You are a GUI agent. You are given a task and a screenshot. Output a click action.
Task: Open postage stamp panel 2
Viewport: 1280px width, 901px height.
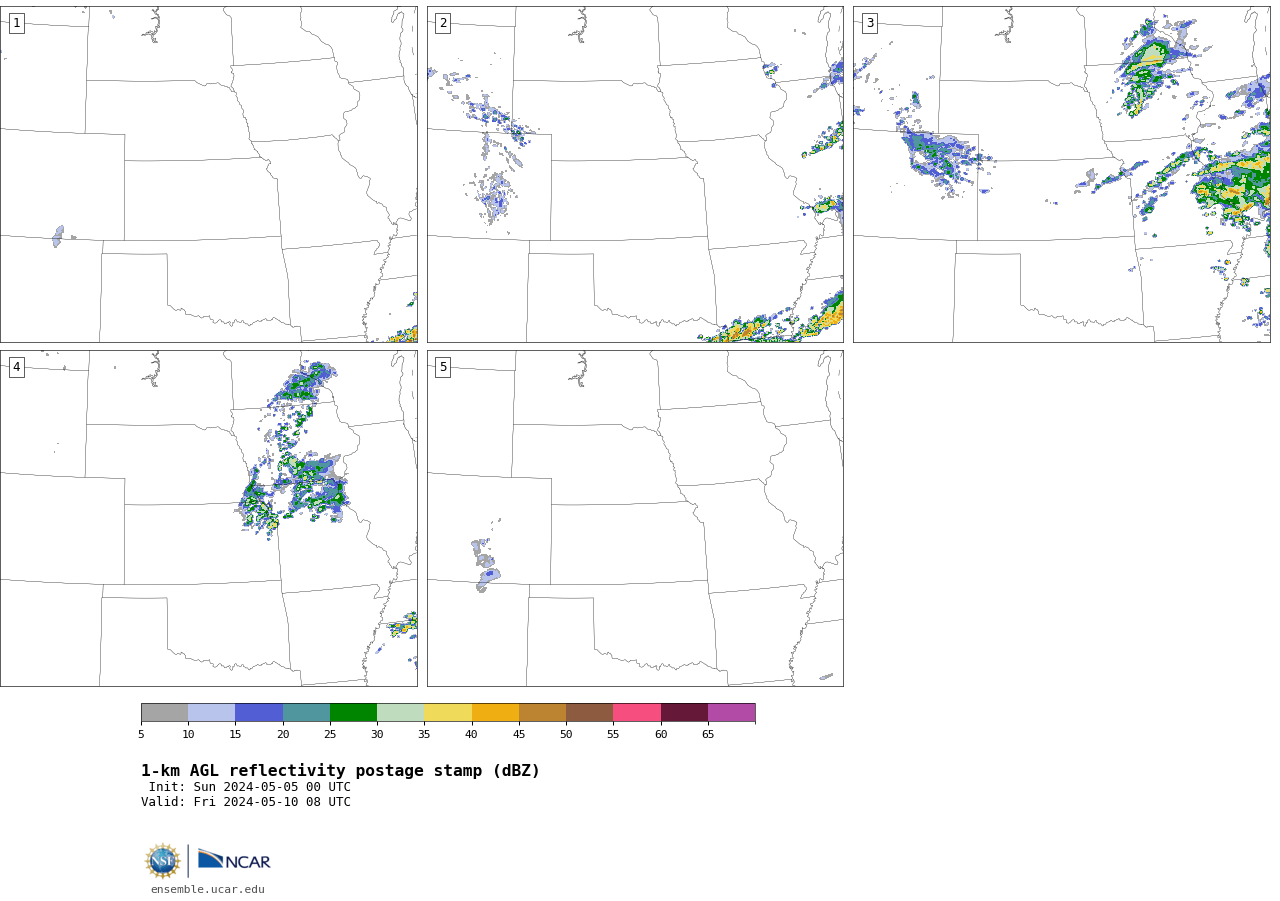635,175
